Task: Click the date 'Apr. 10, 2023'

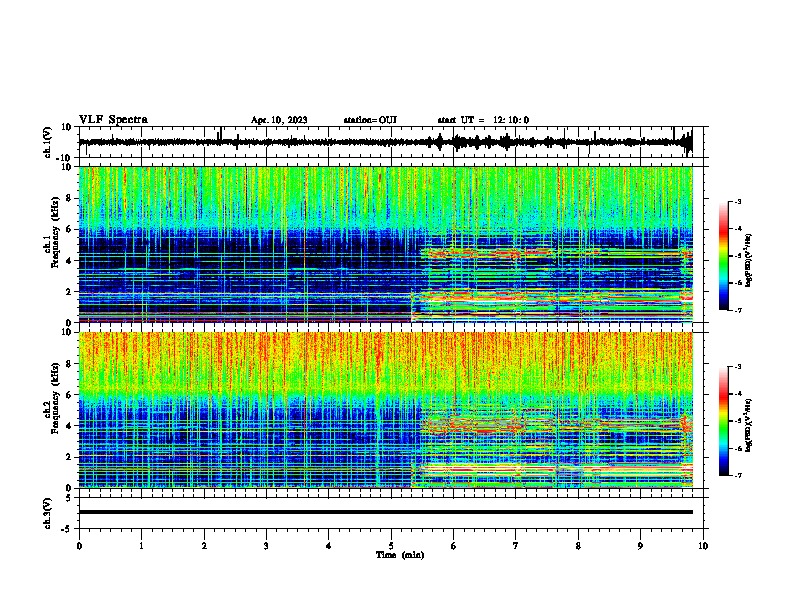Action: (279, 120)
